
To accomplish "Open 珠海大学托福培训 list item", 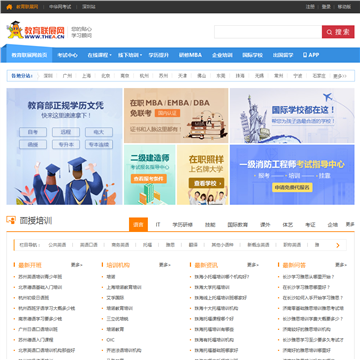I will click(212, 287).
